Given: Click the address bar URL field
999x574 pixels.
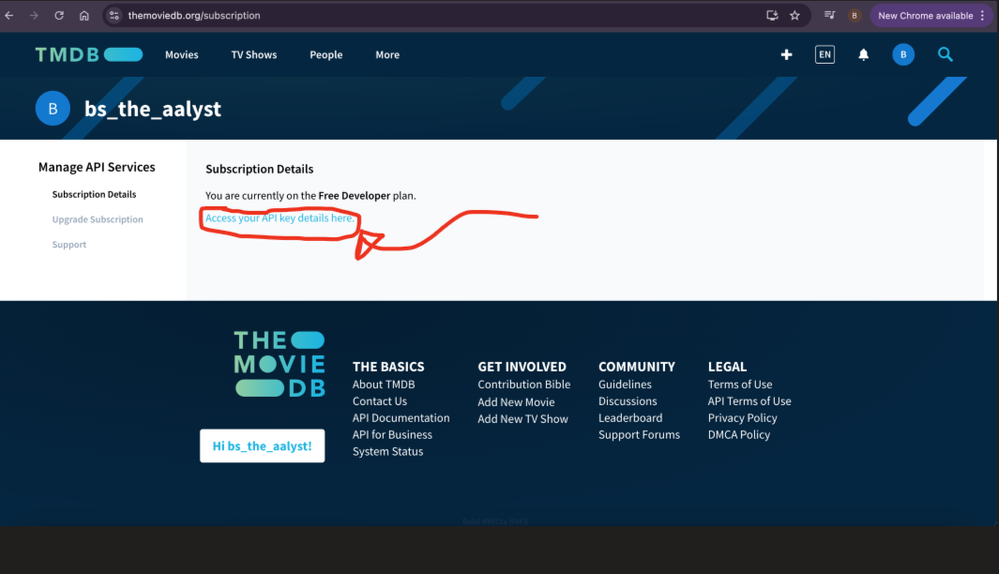Looking at the screenshot, I should click(400, 16).
